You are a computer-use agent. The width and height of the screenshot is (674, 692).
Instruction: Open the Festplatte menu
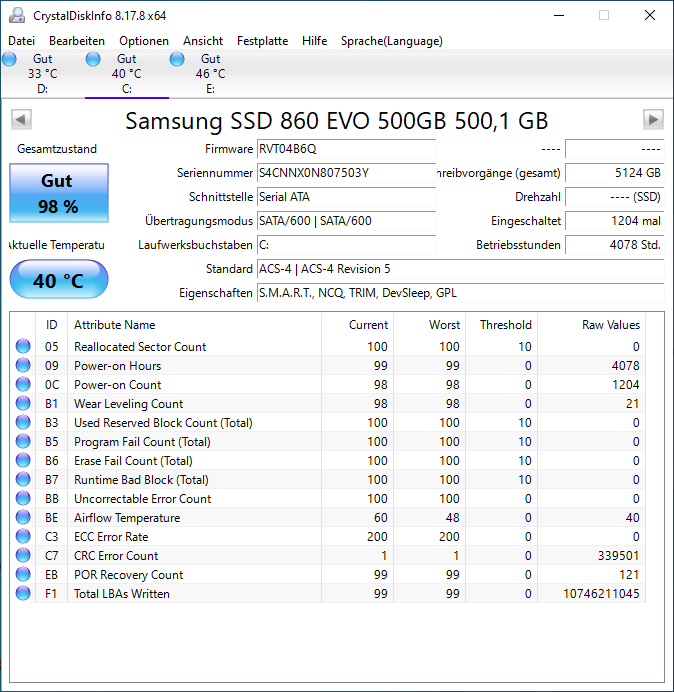click(x=262, y=41)
